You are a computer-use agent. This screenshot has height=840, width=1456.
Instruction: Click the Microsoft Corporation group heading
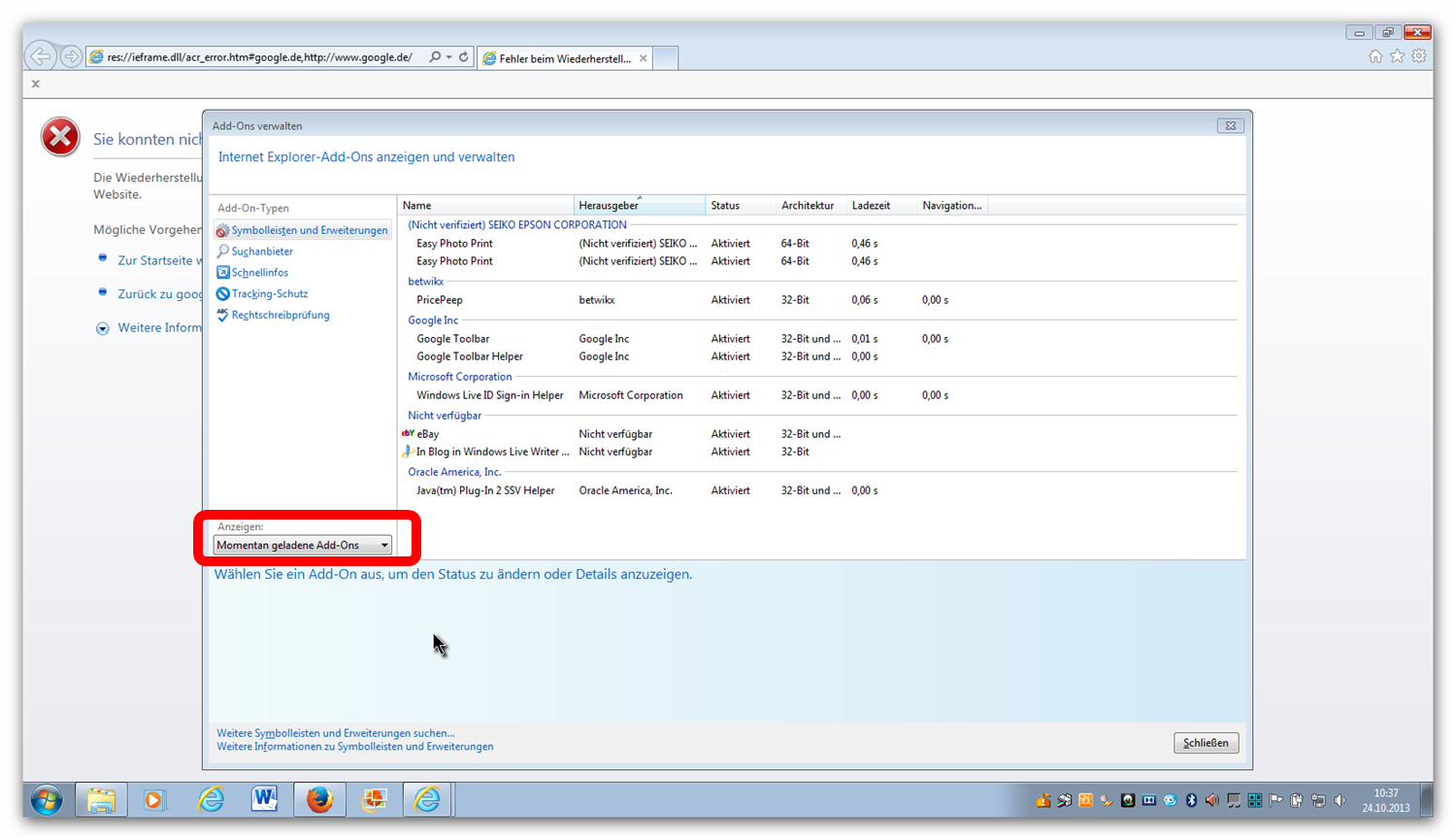click(x=459, y=377)
